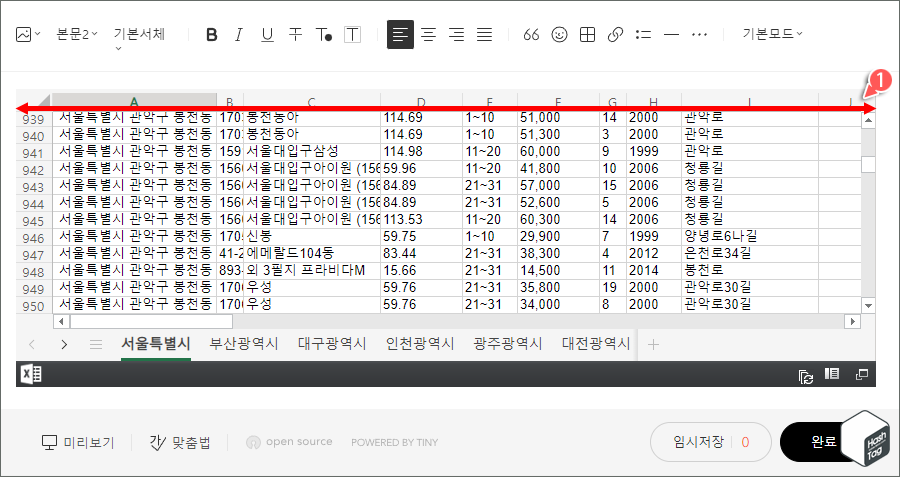
Task: Save draft with 임시저장 button
Action: click(x=711, y=442)
